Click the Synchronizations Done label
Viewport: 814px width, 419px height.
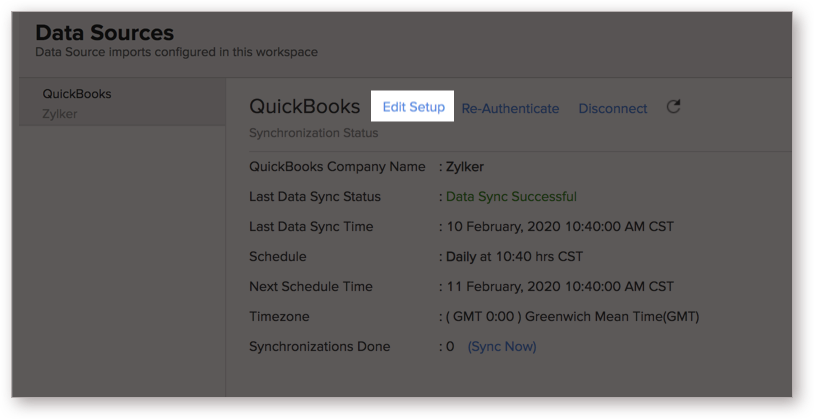319,346
